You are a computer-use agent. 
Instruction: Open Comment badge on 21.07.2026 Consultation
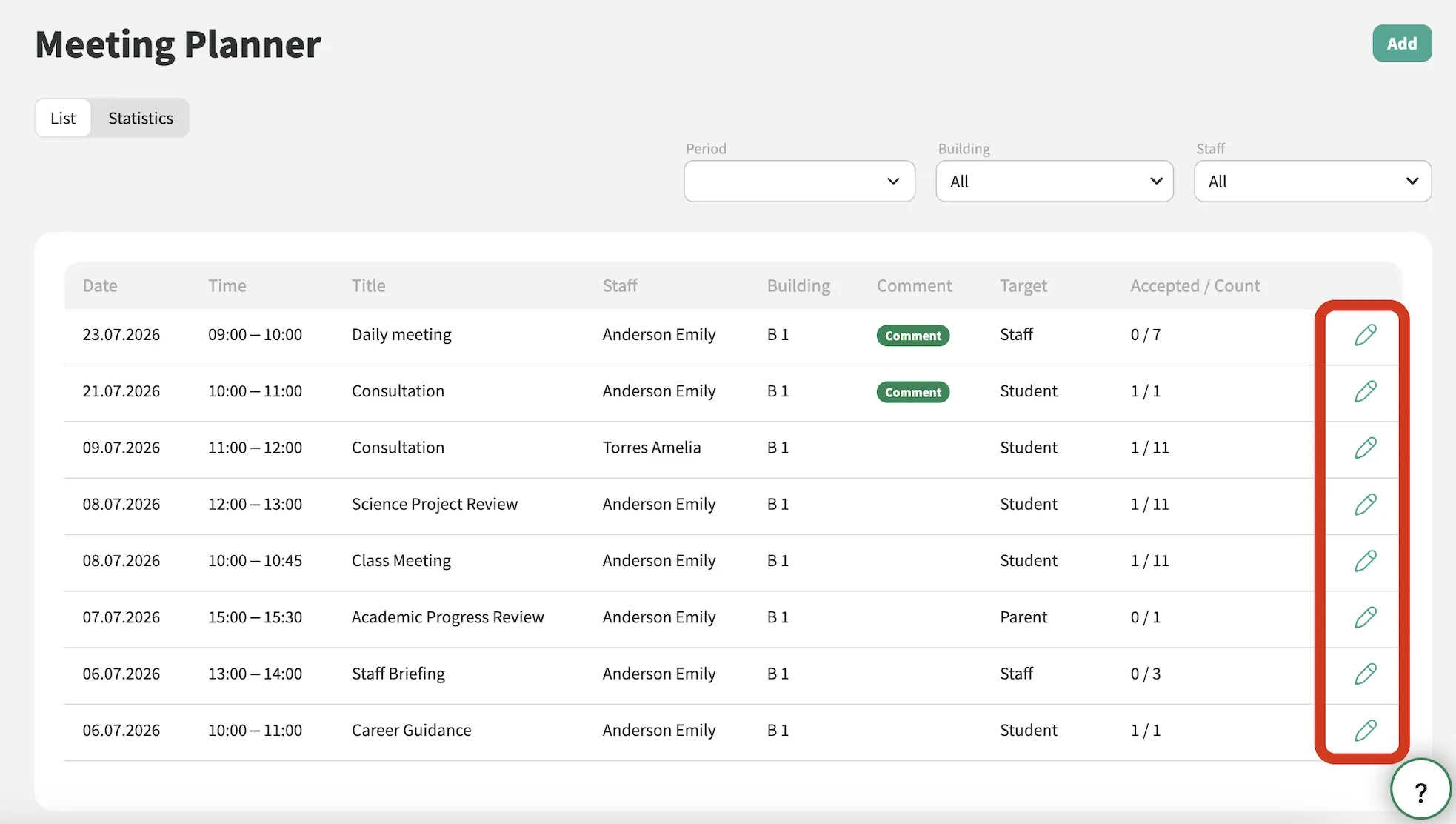tap(912, 391)
